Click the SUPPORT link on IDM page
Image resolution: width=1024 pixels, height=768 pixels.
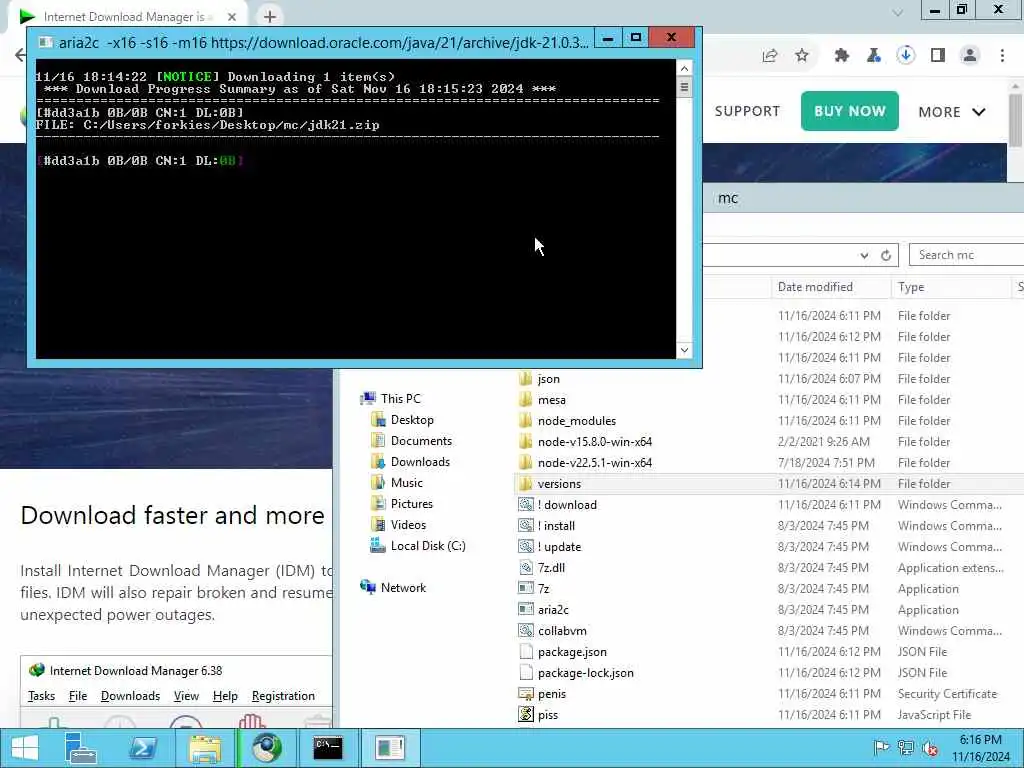(x=747, y=111)
